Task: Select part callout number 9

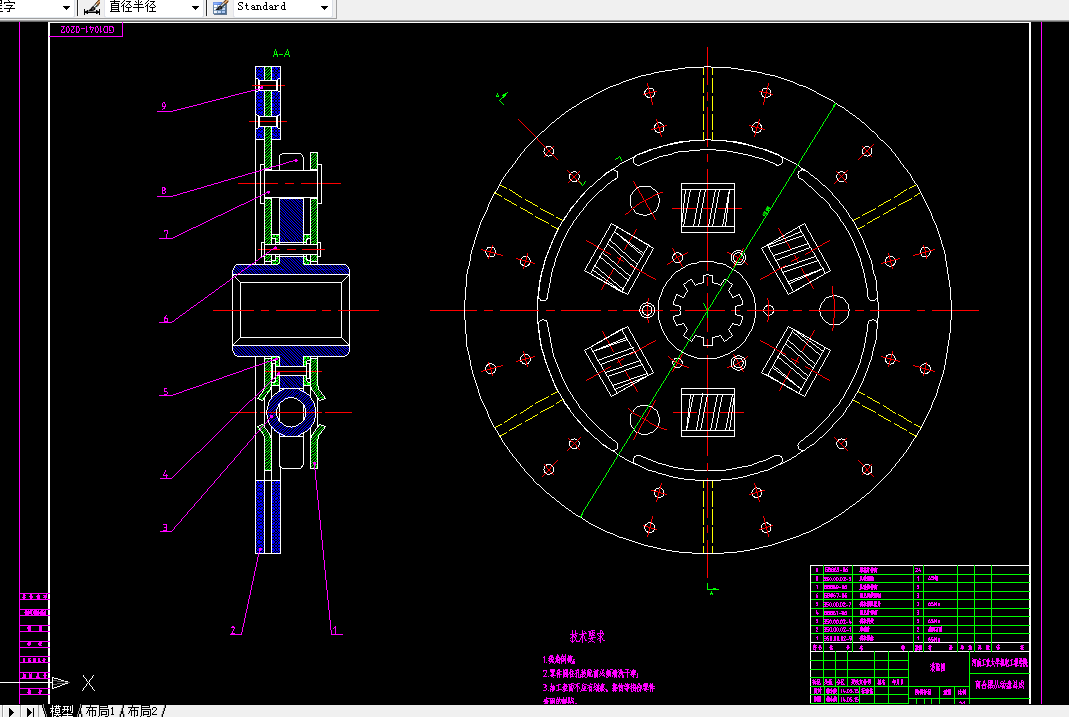Action: click(164, 106)
